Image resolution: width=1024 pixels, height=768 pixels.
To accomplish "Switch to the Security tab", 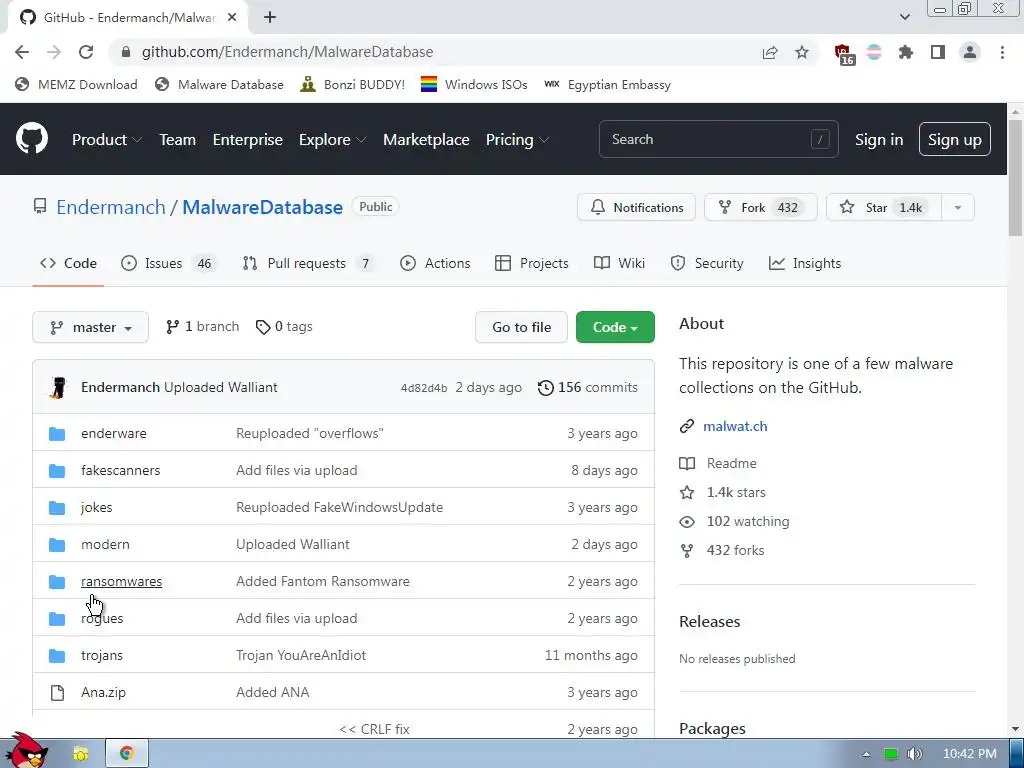I will [707, 263].
